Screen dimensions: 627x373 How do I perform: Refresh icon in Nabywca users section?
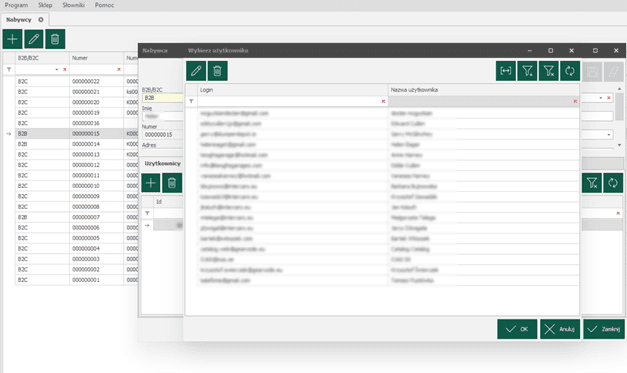pyautogui.click(x=613, y=183)
